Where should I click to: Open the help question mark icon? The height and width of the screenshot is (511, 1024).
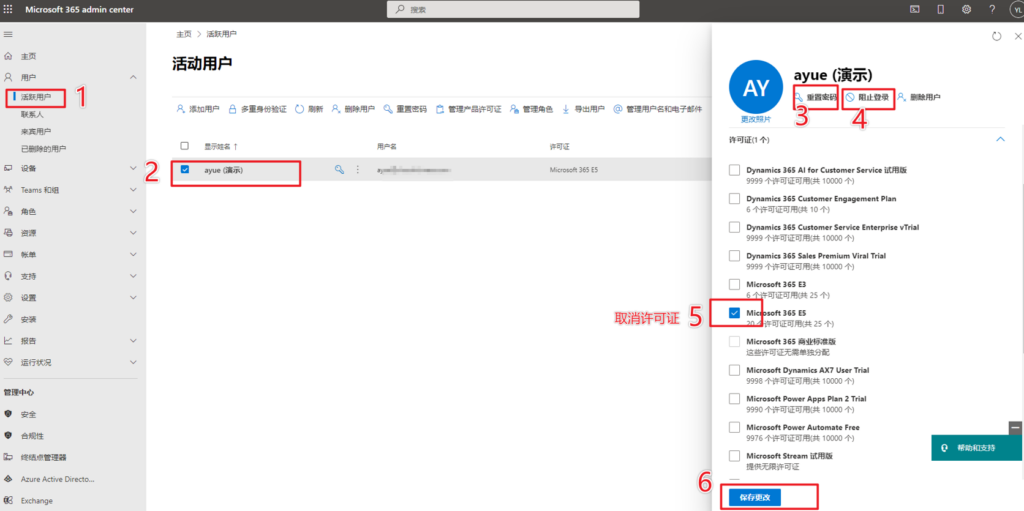point(992,9)
